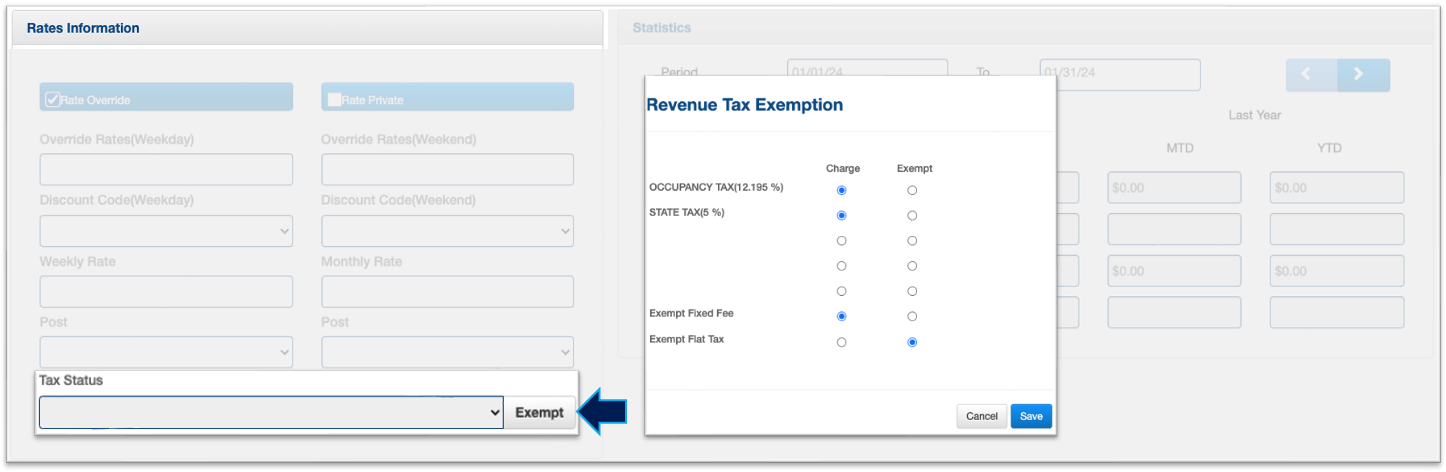Click the Override Rates(Weekday) input field

[166, 169]
